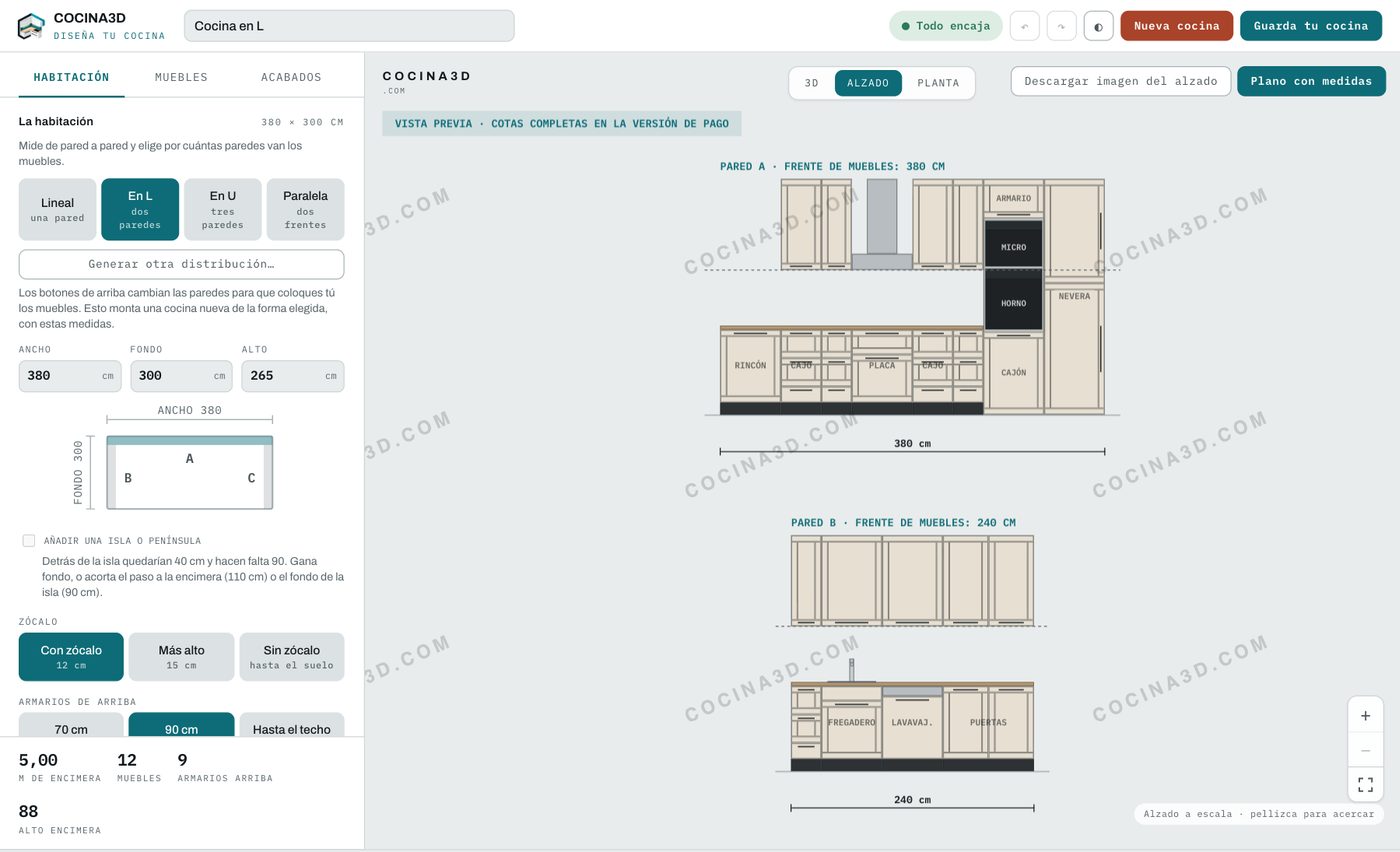Image resolution: width=1400 pixels, height=852 pixels.
Task: Click the Alto 265 input field
Action: (x=292, y=376)
